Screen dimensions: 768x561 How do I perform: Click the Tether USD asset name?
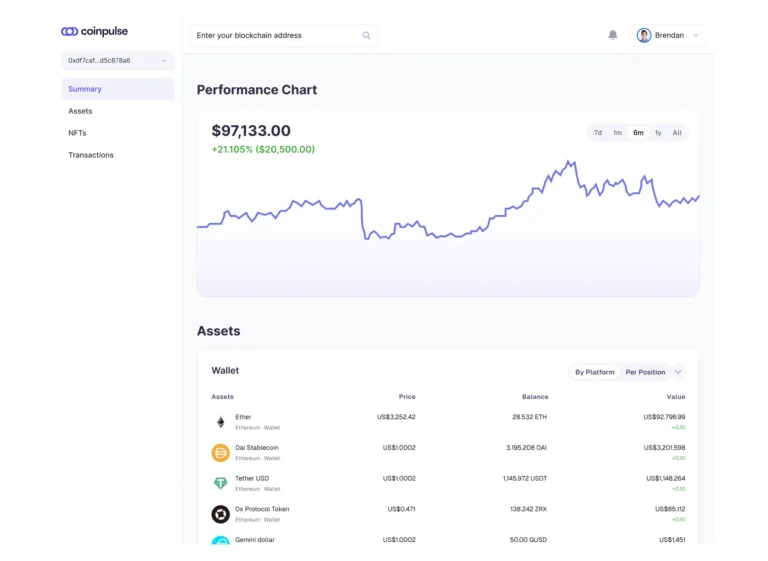252,479
